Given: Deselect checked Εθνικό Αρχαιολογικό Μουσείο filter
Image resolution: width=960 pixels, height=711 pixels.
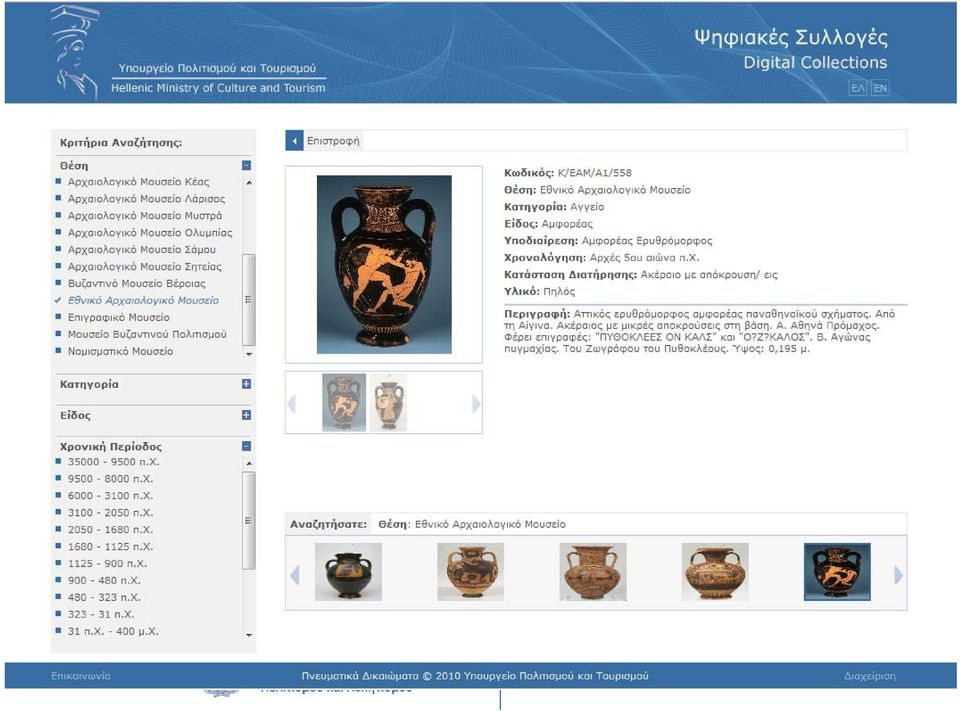Looking at the screenshot, I should tap(143, 301).
